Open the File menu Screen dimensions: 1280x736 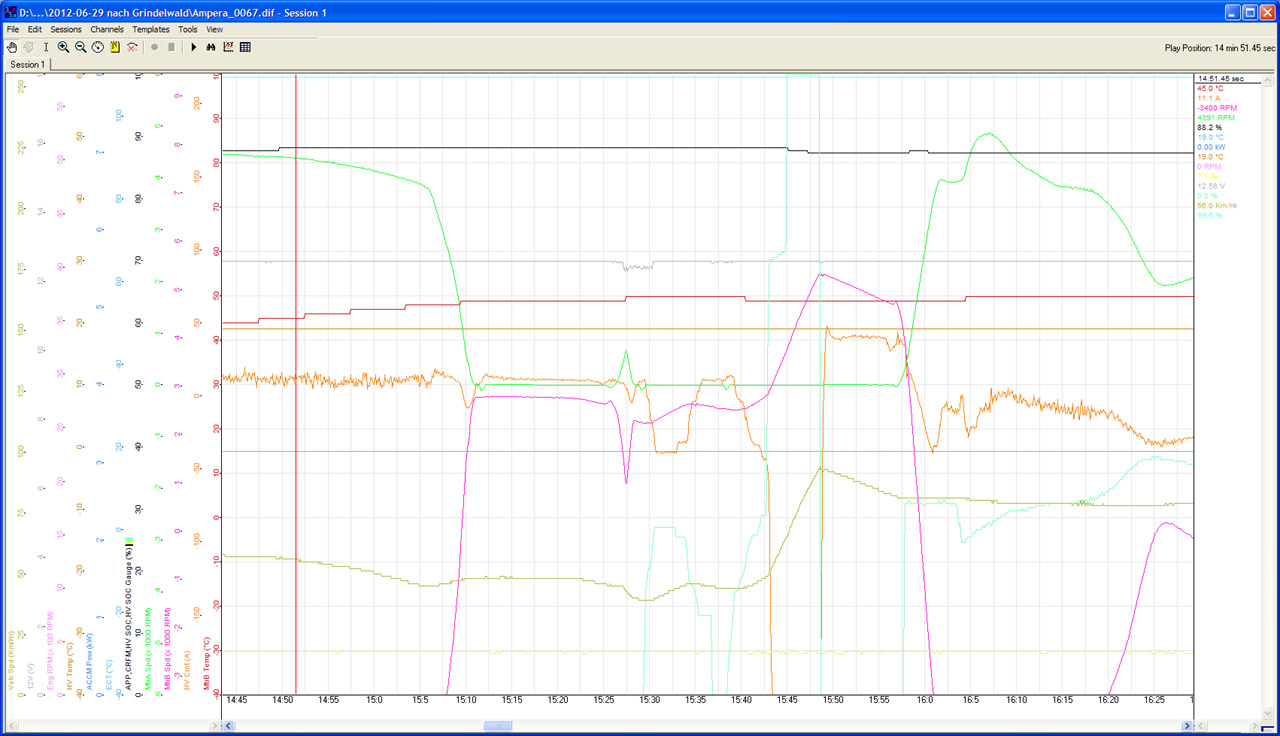pyautogui.click(x=14, y=30)
